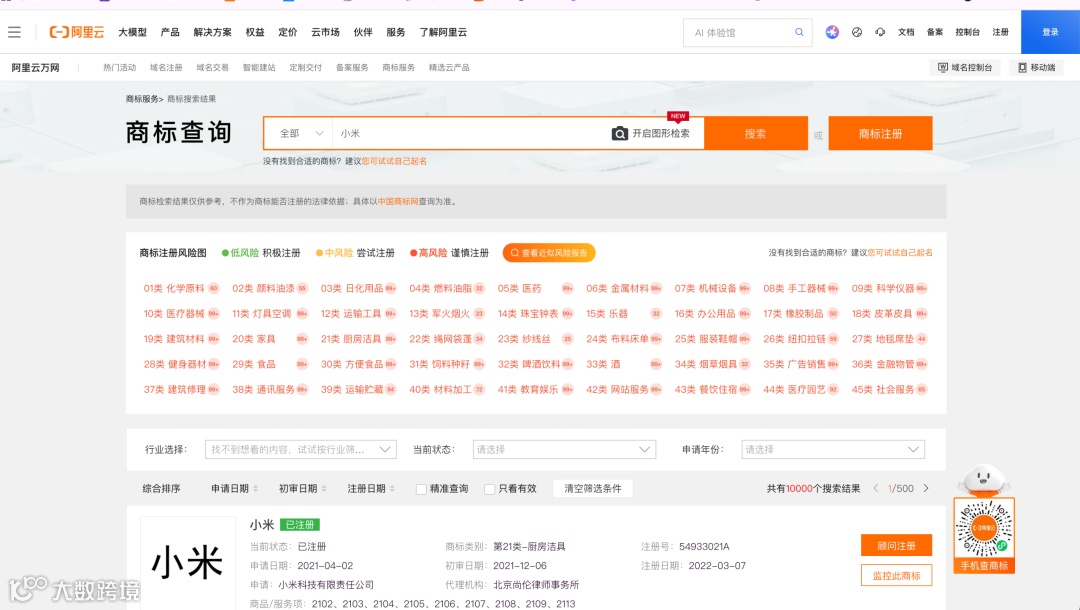The width and height of the screenshot is (1080, 610).
Task: Click the orange 搜索 button
Action: coord(756,133)
